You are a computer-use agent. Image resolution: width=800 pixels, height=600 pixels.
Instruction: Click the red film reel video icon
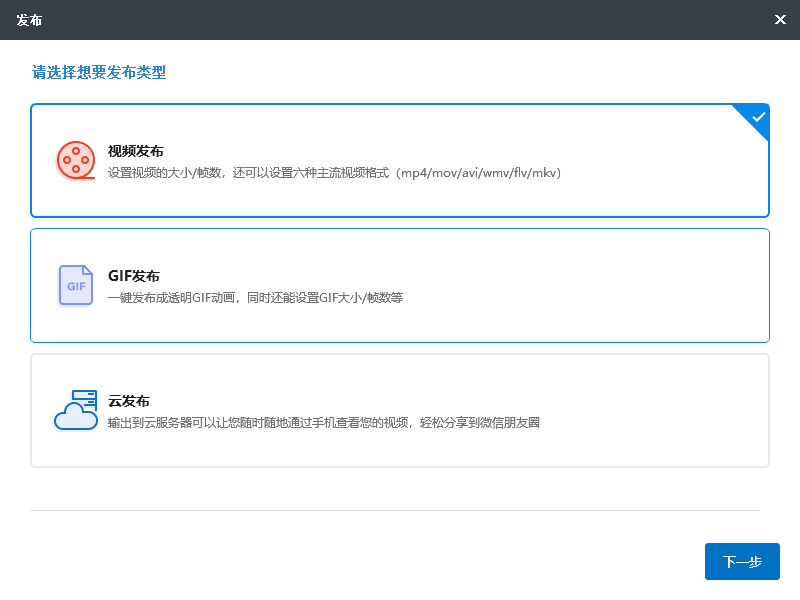[x=76, y=160]
